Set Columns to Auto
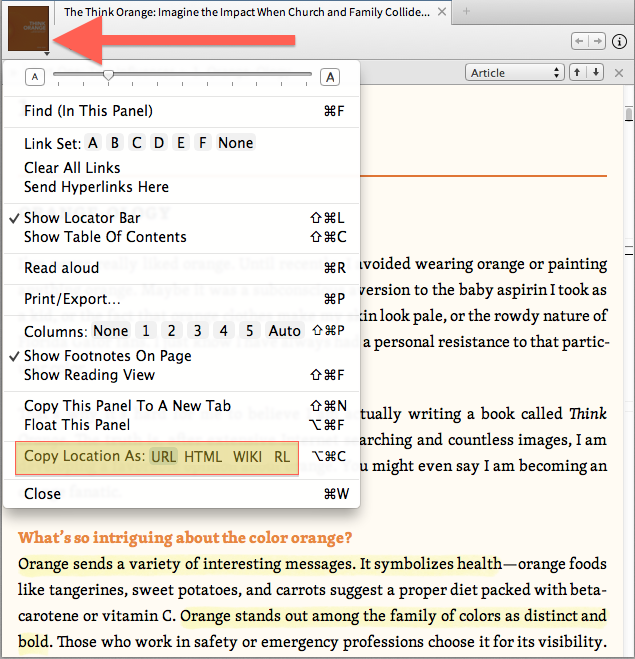Image resolution: width=635 pixels, height=659 pixels. point(285,331)
